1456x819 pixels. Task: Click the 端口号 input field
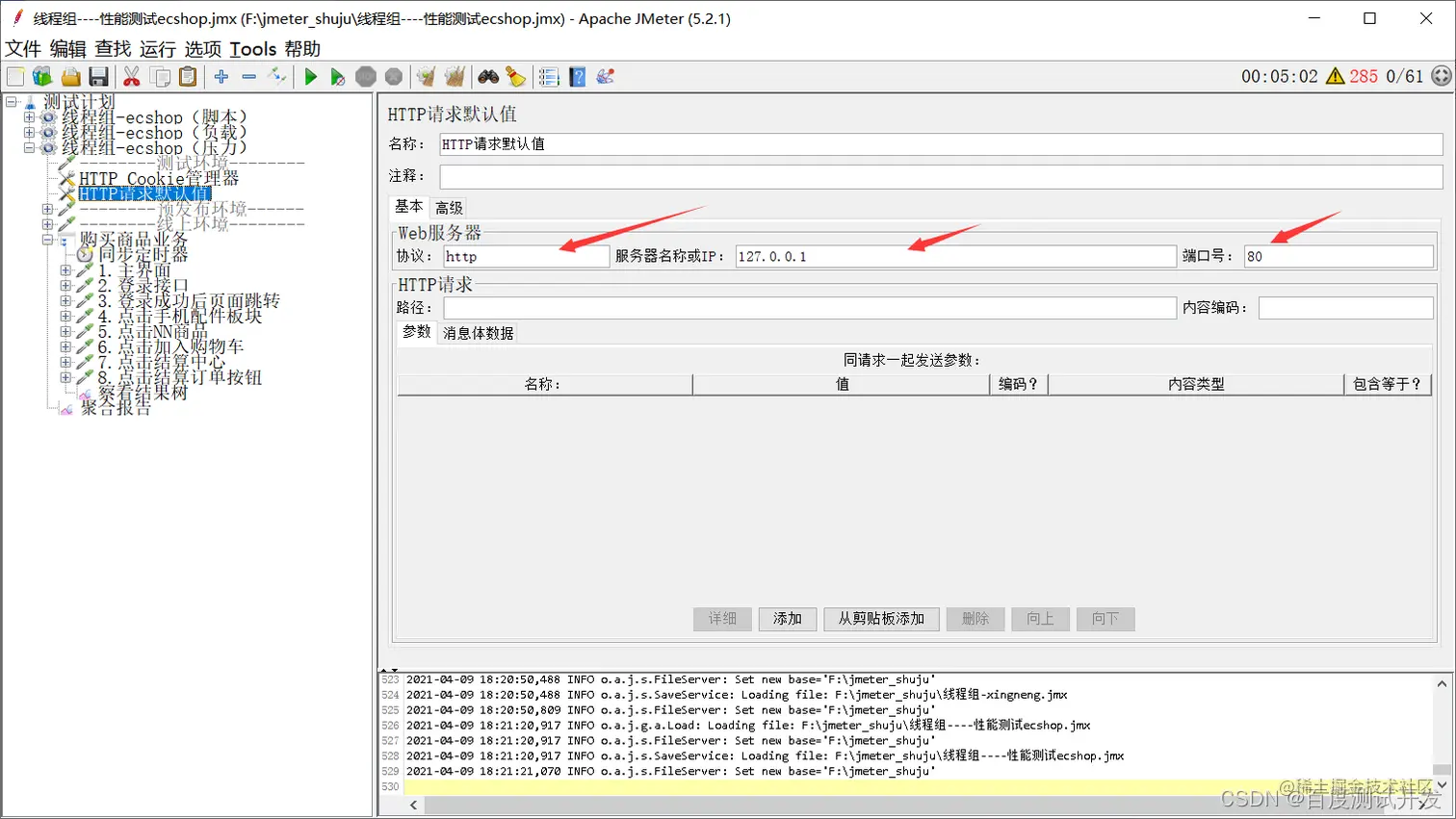tap(1339, 256)
